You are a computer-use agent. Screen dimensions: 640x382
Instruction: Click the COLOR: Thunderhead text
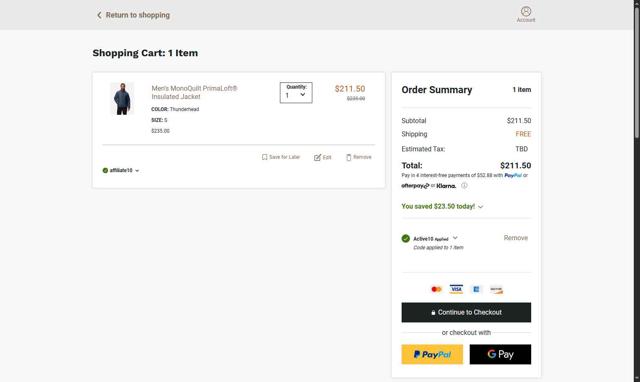click(x=175, y=109)
